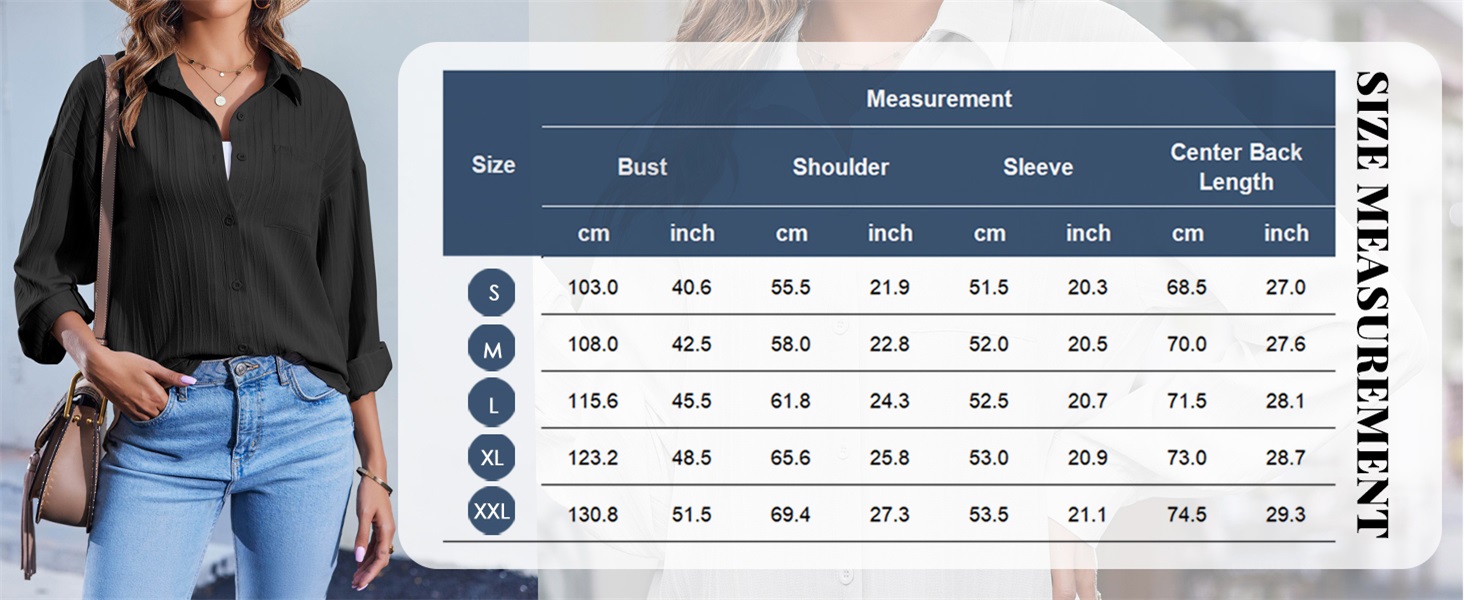The width and height of the screenshot is (1464, 600).
Task: Click the 103.0 bust value for S
Action: tap(593, 287)
